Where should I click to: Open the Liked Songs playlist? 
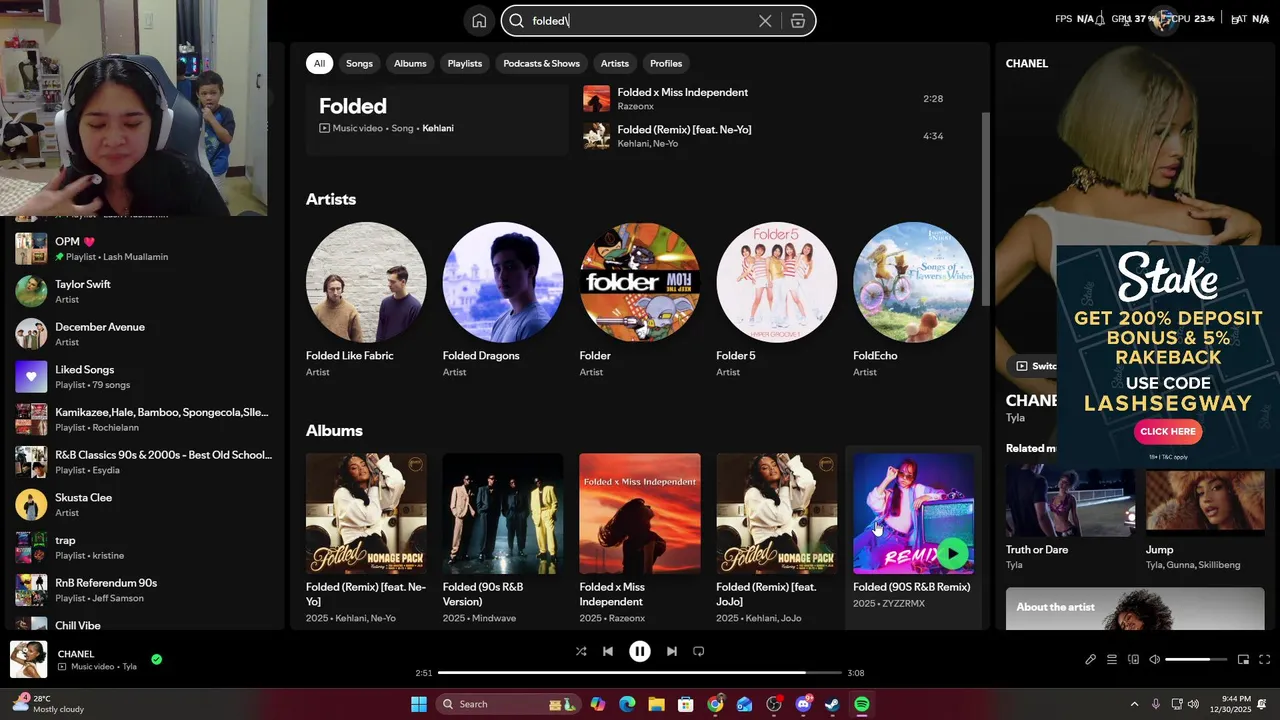[144, 377]
